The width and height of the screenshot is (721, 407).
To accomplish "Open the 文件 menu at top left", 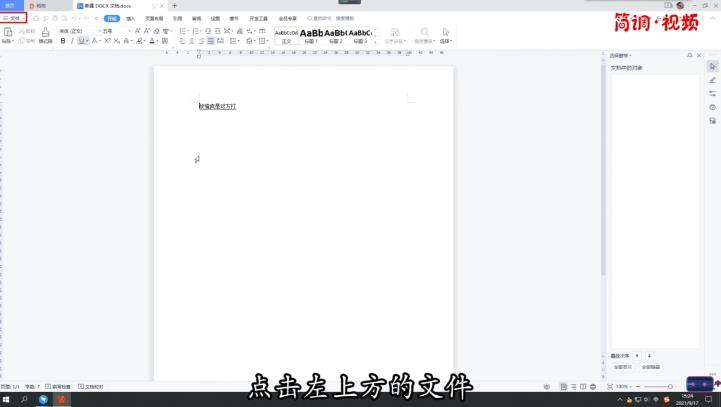I will click(14, 18).
